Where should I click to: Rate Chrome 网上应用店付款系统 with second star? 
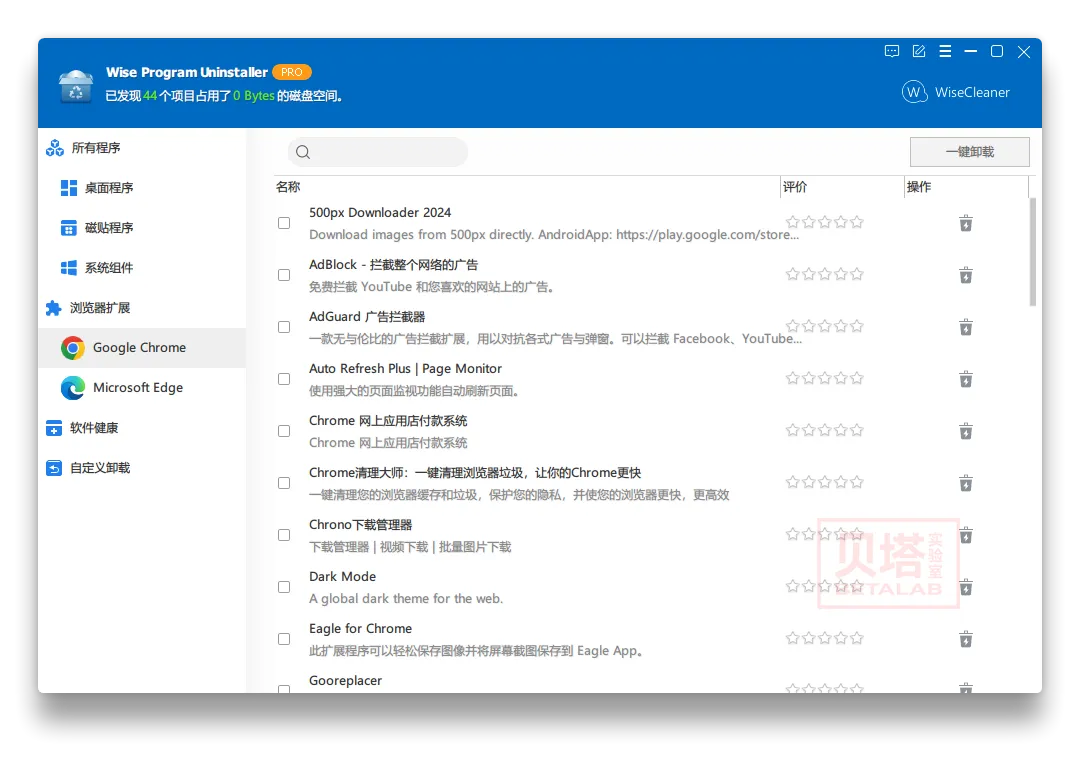(809, 430)
